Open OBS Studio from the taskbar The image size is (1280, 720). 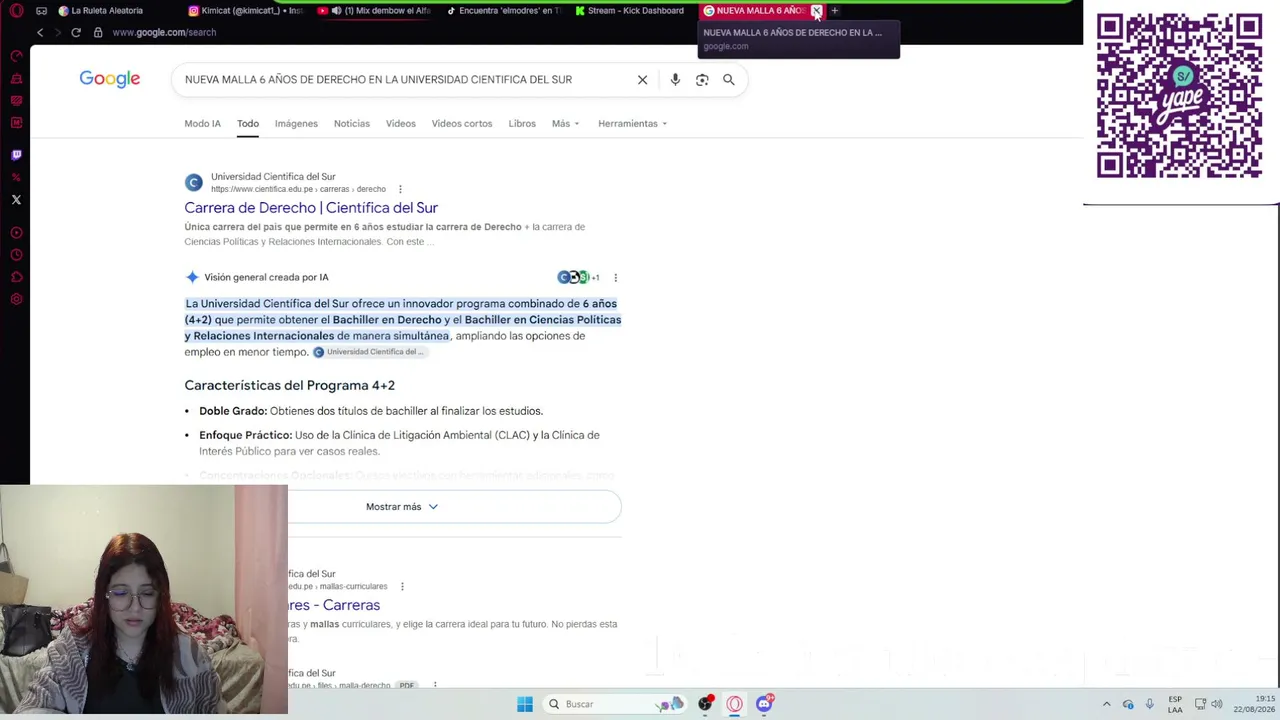[x=705, y=704]
